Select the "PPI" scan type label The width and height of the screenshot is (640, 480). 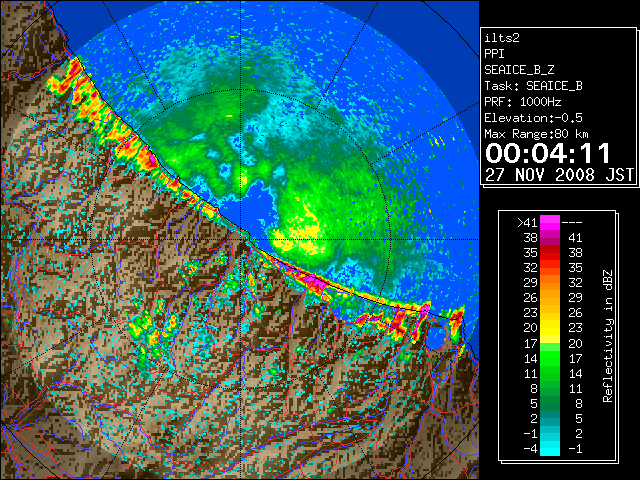pos(494,54)
